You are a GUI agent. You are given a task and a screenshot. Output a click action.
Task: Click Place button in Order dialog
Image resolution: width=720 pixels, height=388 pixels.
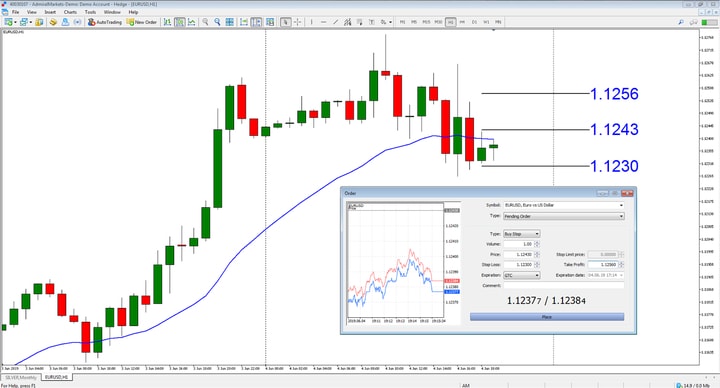546,317
